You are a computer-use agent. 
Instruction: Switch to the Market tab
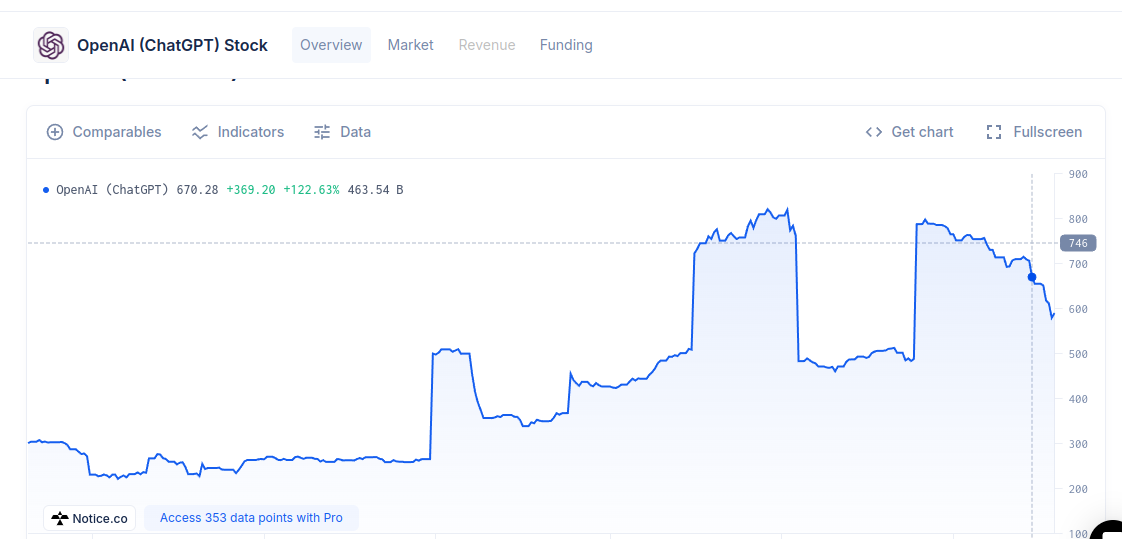(x=411, y=45)
